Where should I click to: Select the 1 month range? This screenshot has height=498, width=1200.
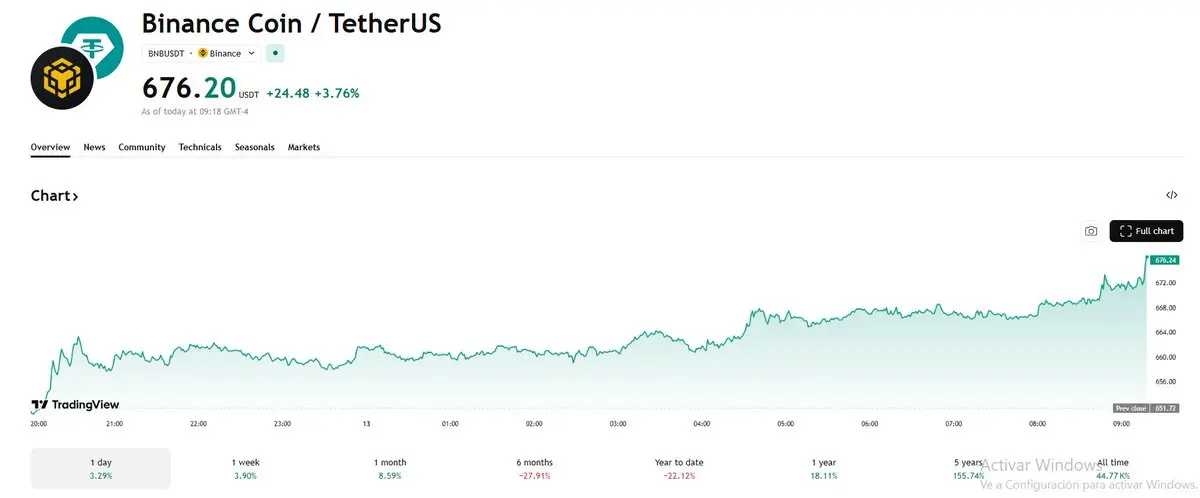tap(390, 468)
